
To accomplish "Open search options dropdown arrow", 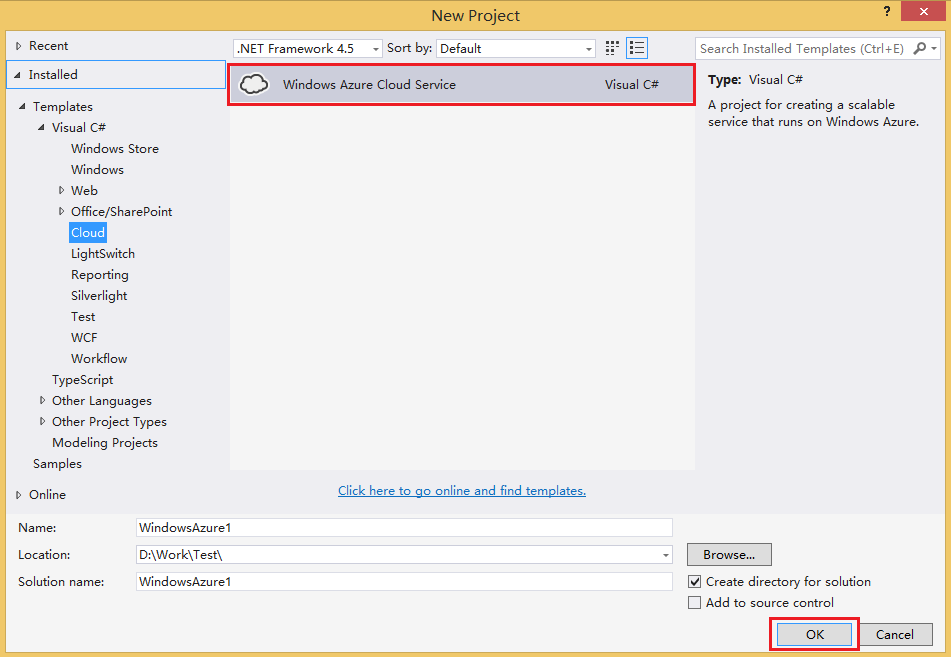I will click(x=935, y=48).
